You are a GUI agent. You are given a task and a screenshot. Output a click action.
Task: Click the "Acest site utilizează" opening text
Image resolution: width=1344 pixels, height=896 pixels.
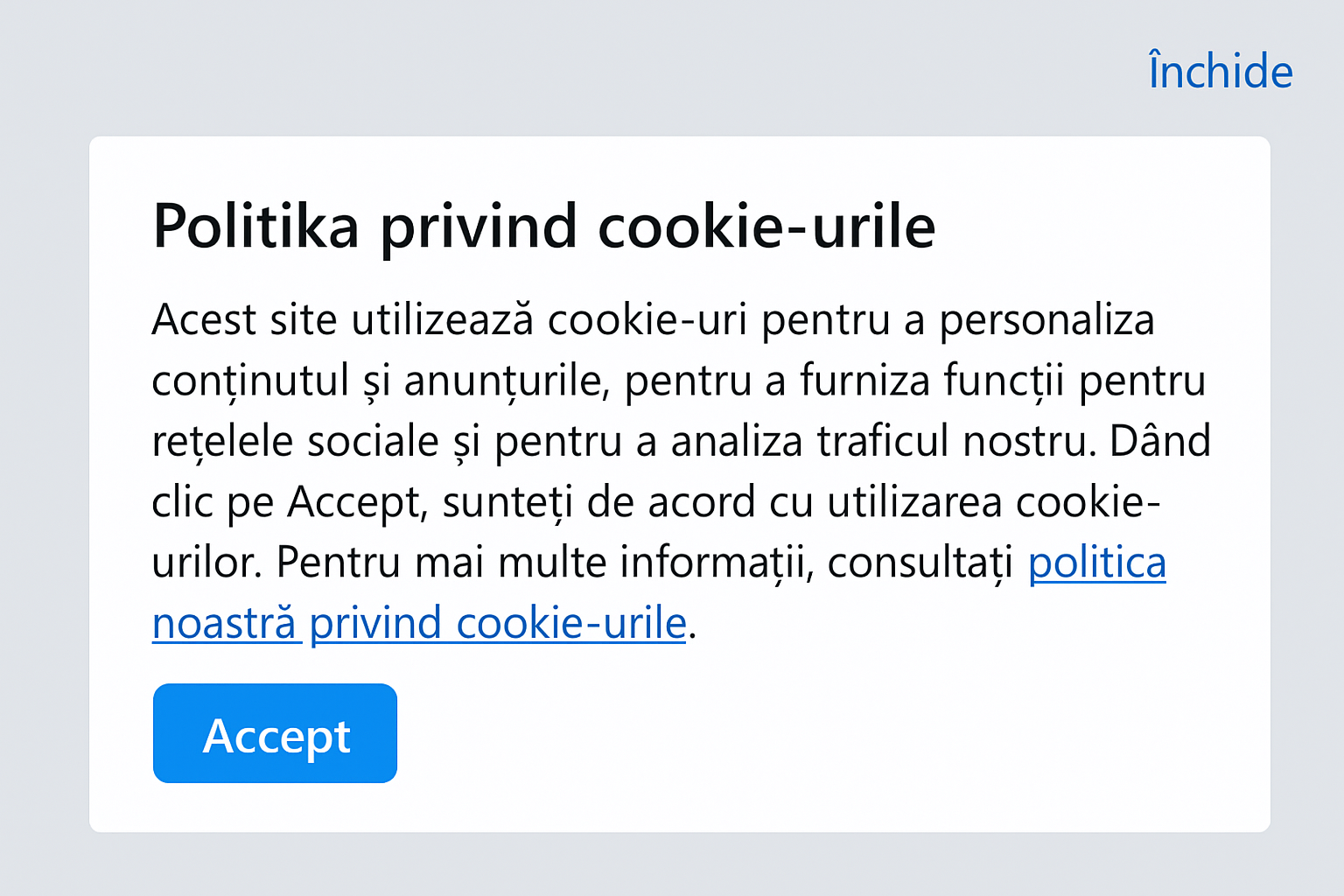pyautogui.click(x=341, y=319)
